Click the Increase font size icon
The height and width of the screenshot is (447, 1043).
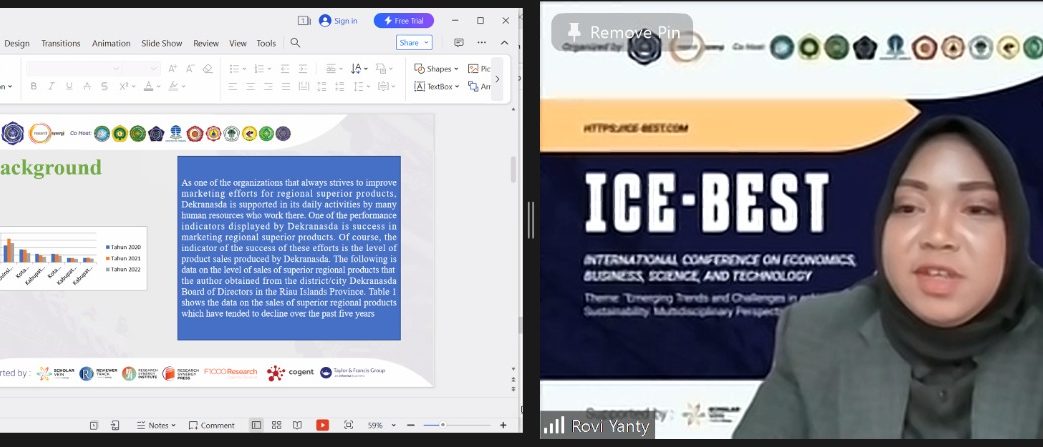coord(172,69)
